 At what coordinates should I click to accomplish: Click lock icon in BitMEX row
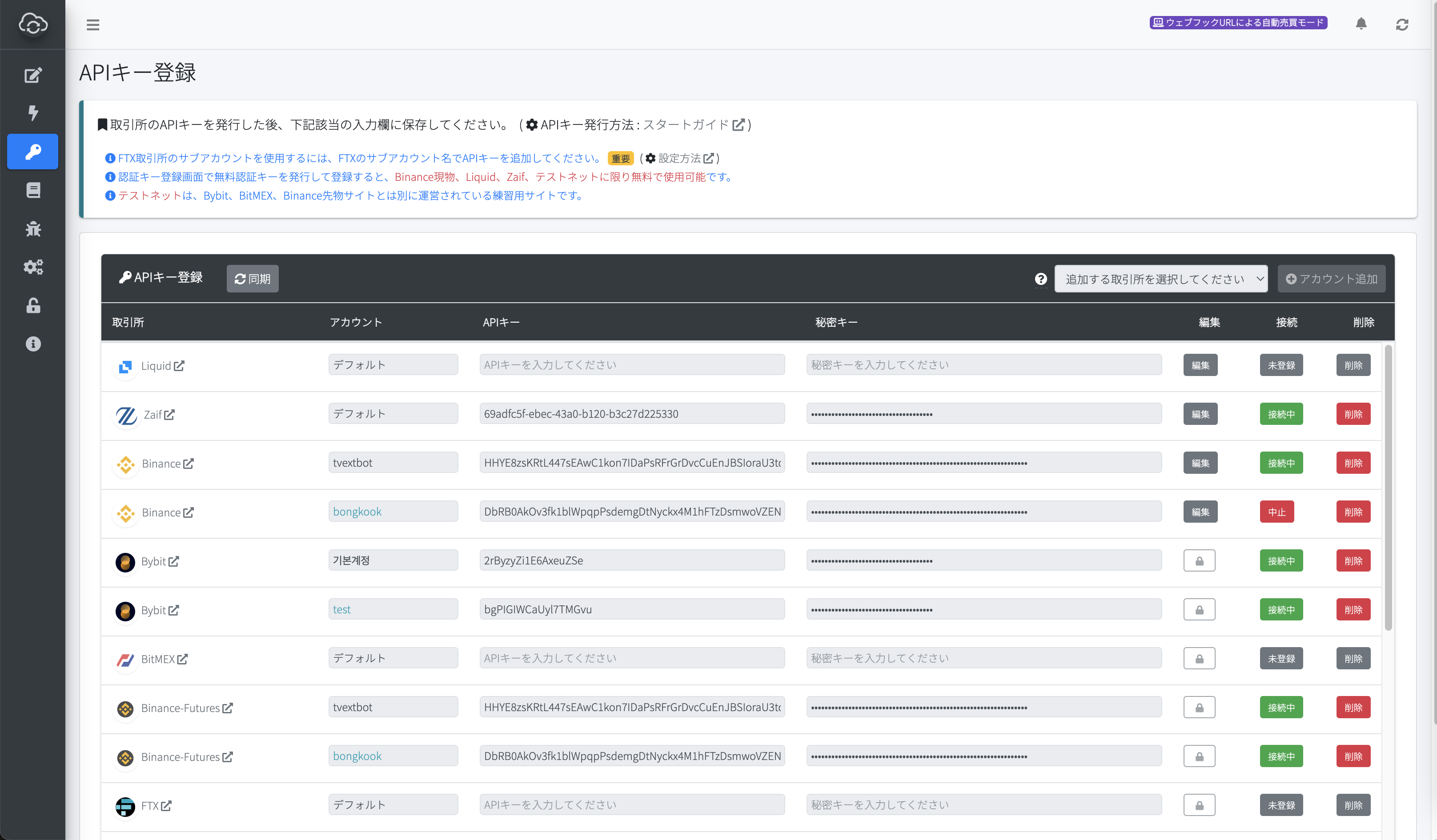[1199, 659]
